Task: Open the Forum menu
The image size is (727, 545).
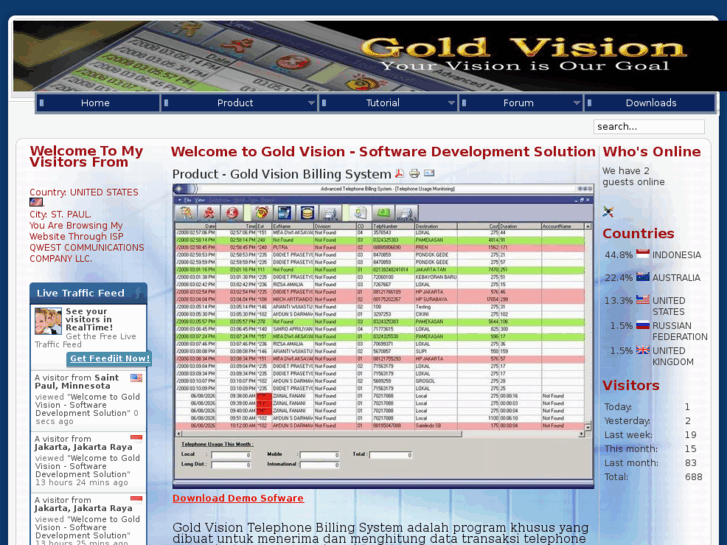Action: point(518,103)
